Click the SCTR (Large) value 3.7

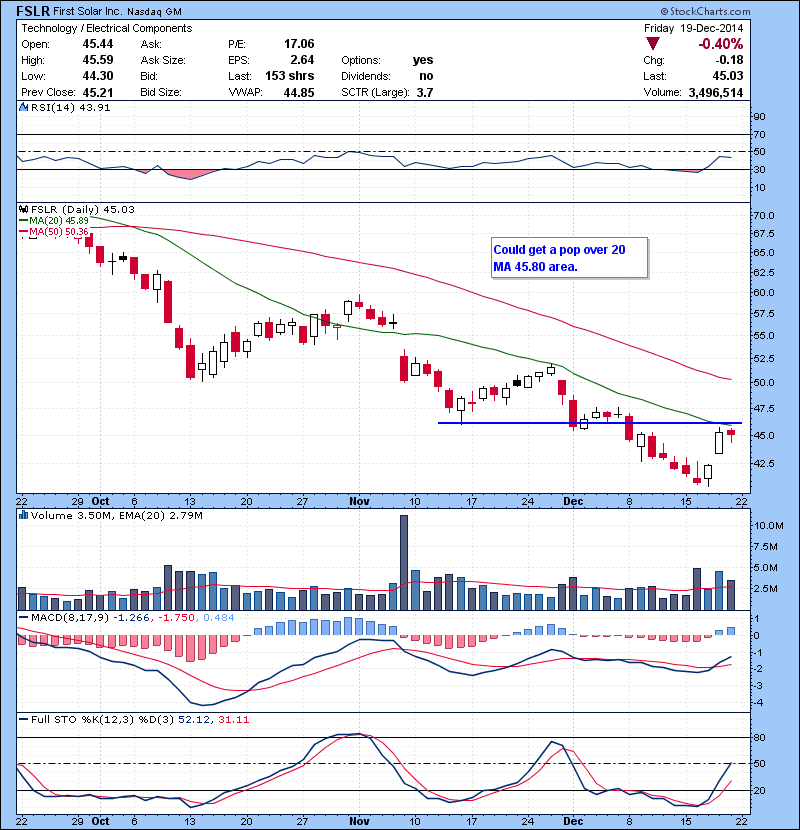pos(425,92)
